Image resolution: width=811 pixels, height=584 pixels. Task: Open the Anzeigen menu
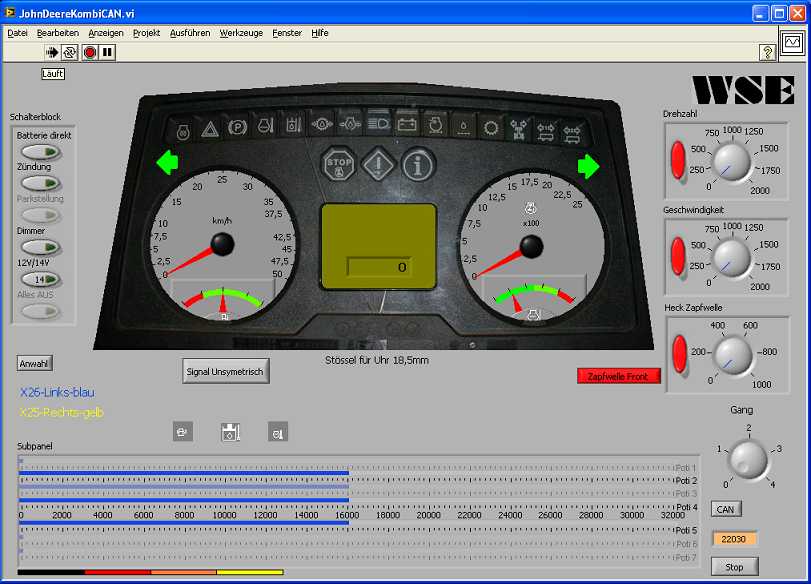pyautogui.click(x=106, y=33)
